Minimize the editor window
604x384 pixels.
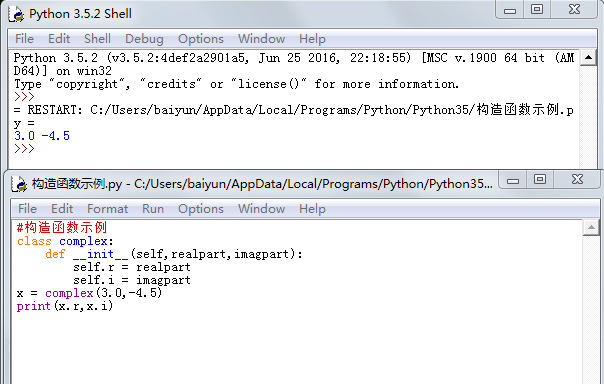pyautogui.click(x=513, y=179)
